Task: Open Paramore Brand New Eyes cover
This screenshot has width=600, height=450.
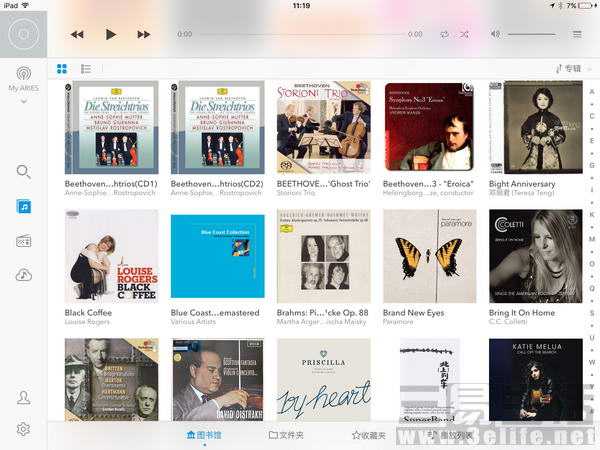Action: (430, 256)
